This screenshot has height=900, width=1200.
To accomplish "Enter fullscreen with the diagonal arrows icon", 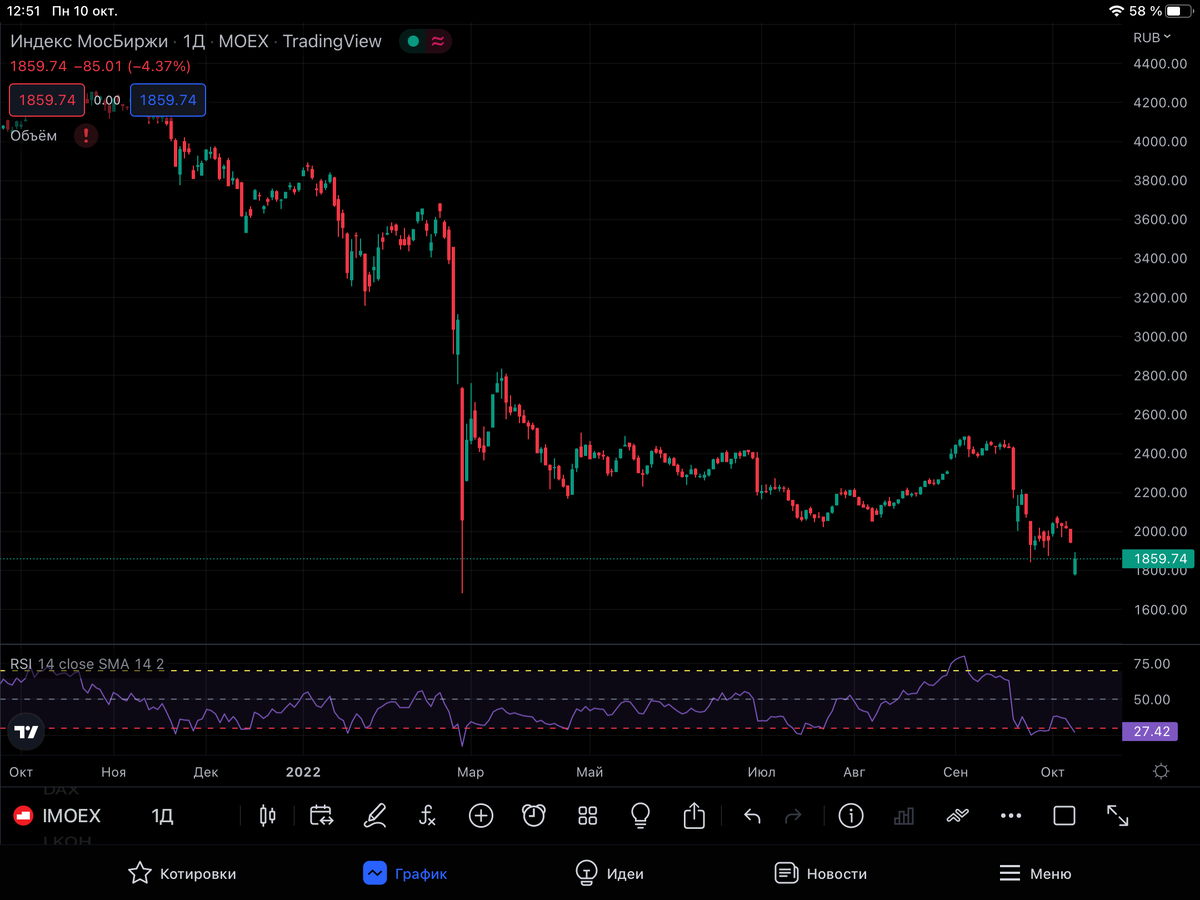I will pyautogui.click(x=1118, y=816).
